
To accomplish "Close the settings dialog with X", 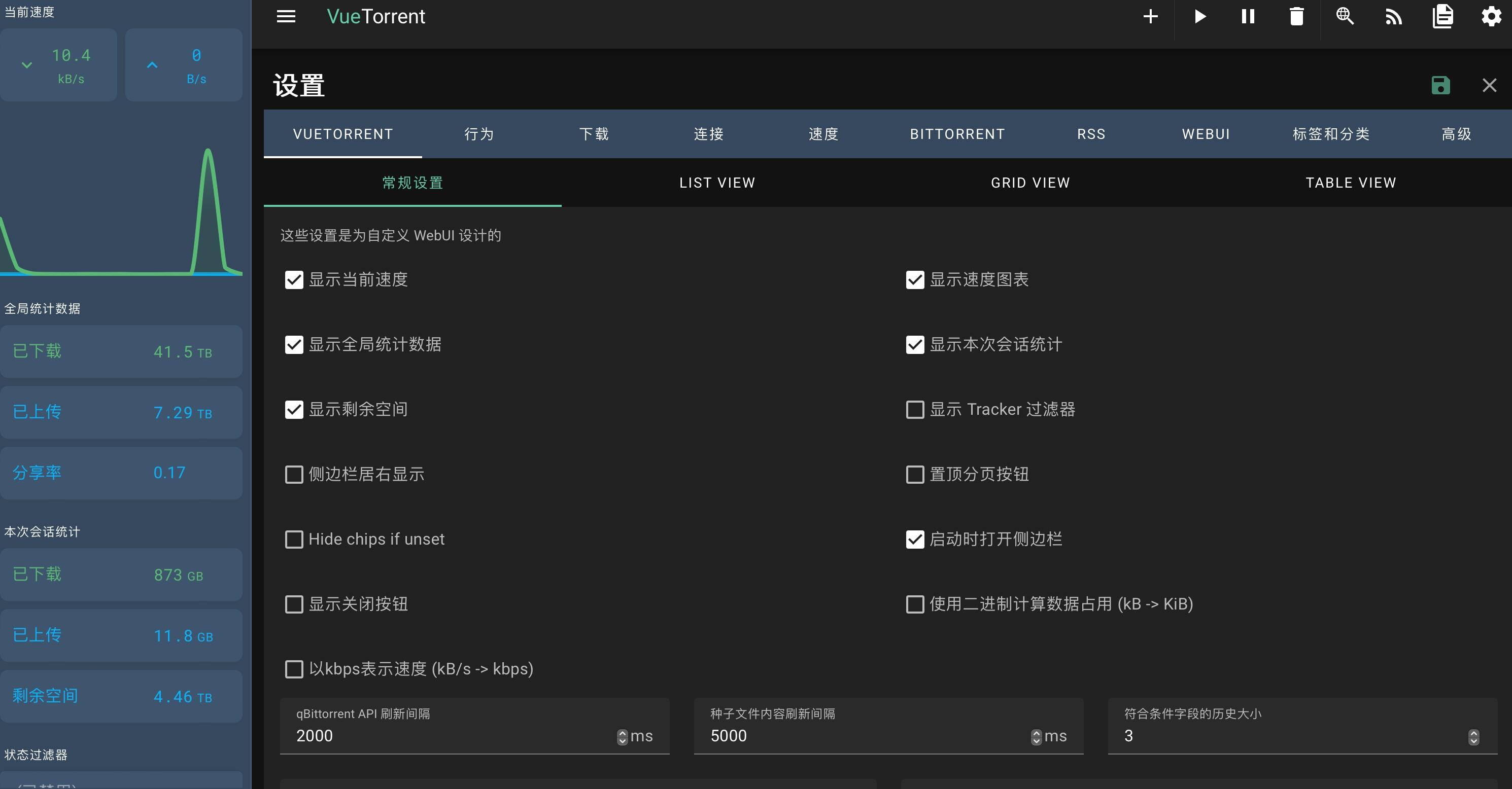I will point(1489,86).
